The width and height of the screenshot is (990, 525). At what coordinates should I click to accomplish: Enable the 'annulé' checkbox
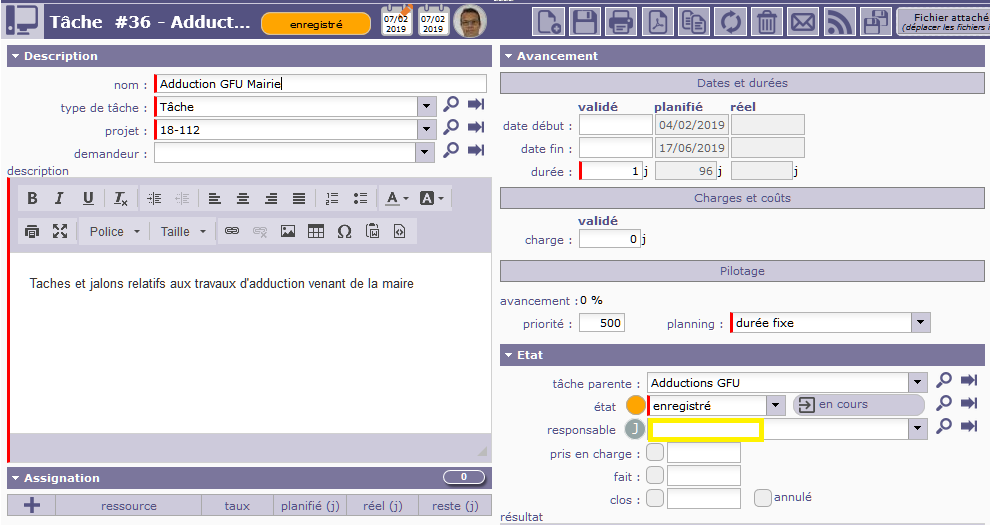[x=763, y=497]
